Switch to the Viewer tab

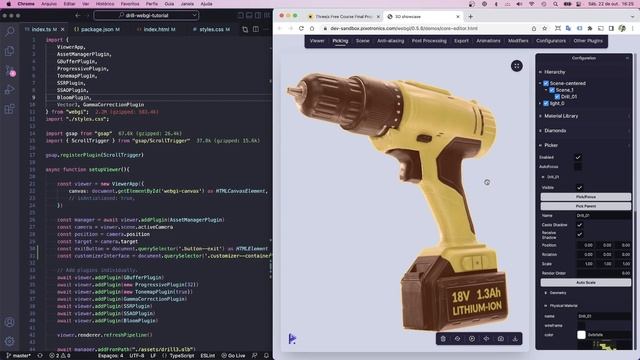coord(317,41)
